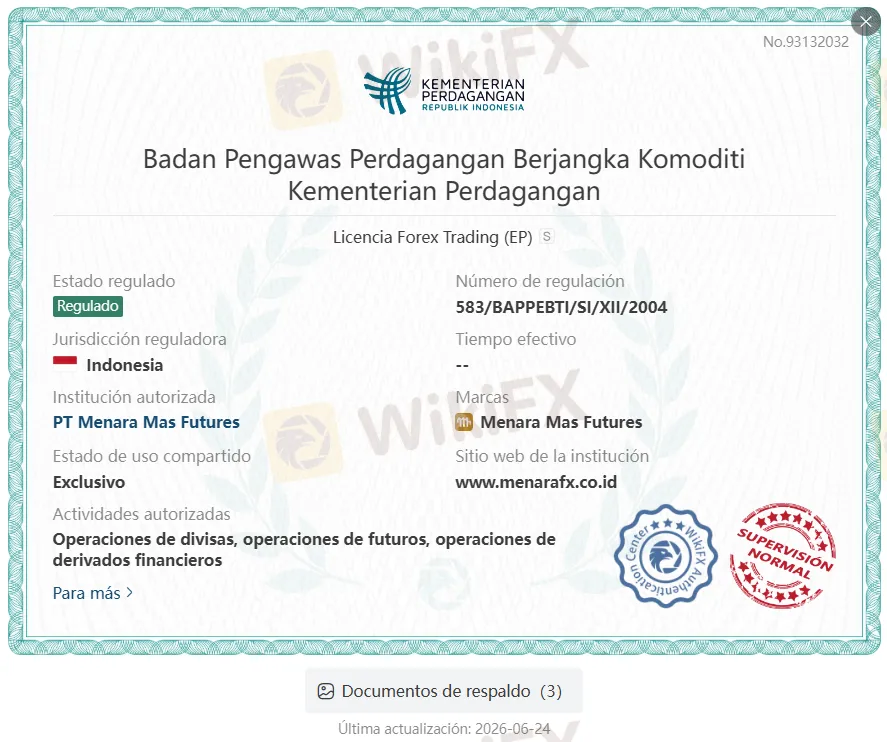Click the Marcas label

tap(482, 397)
